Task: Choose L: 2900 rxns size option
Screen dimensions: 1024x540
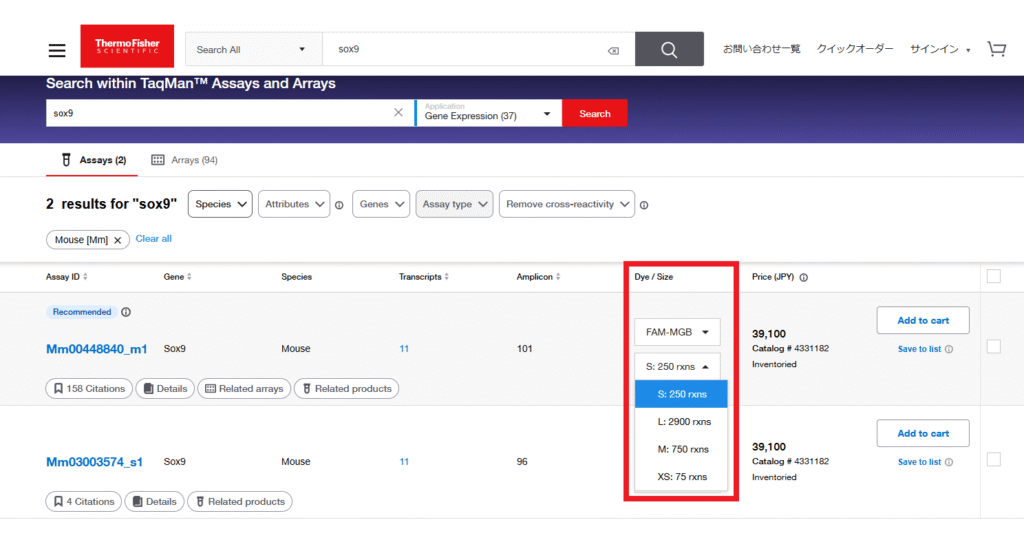Action: click(681, 422)
